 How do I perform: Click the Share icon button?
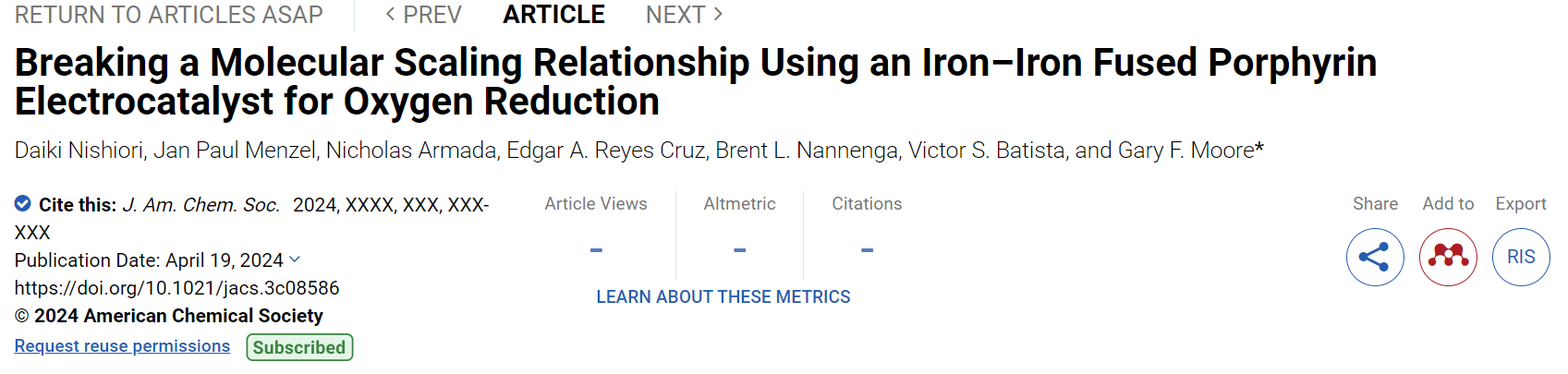(1375, 257)
